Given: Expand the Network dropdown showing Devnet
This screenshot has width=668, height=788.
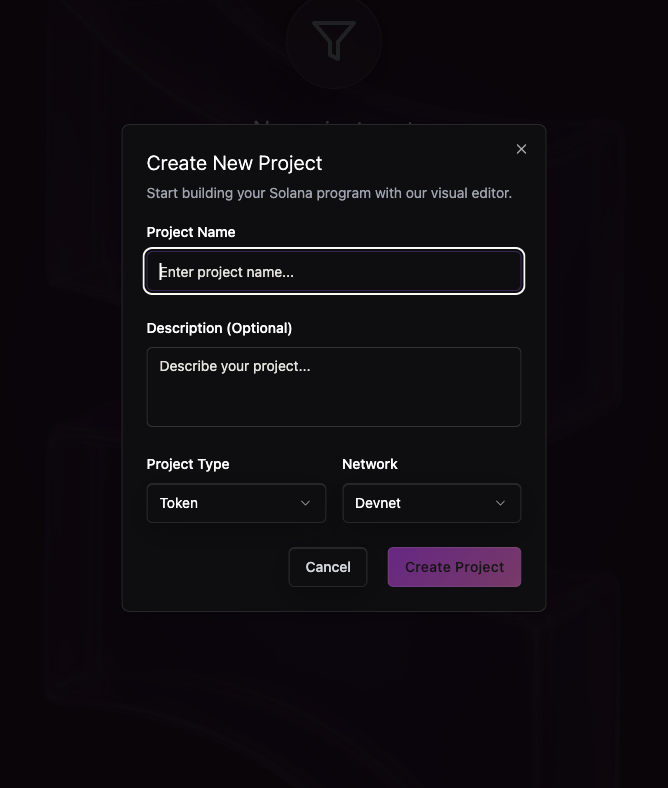Looking at the screenshot, I should tap(431, 503).
